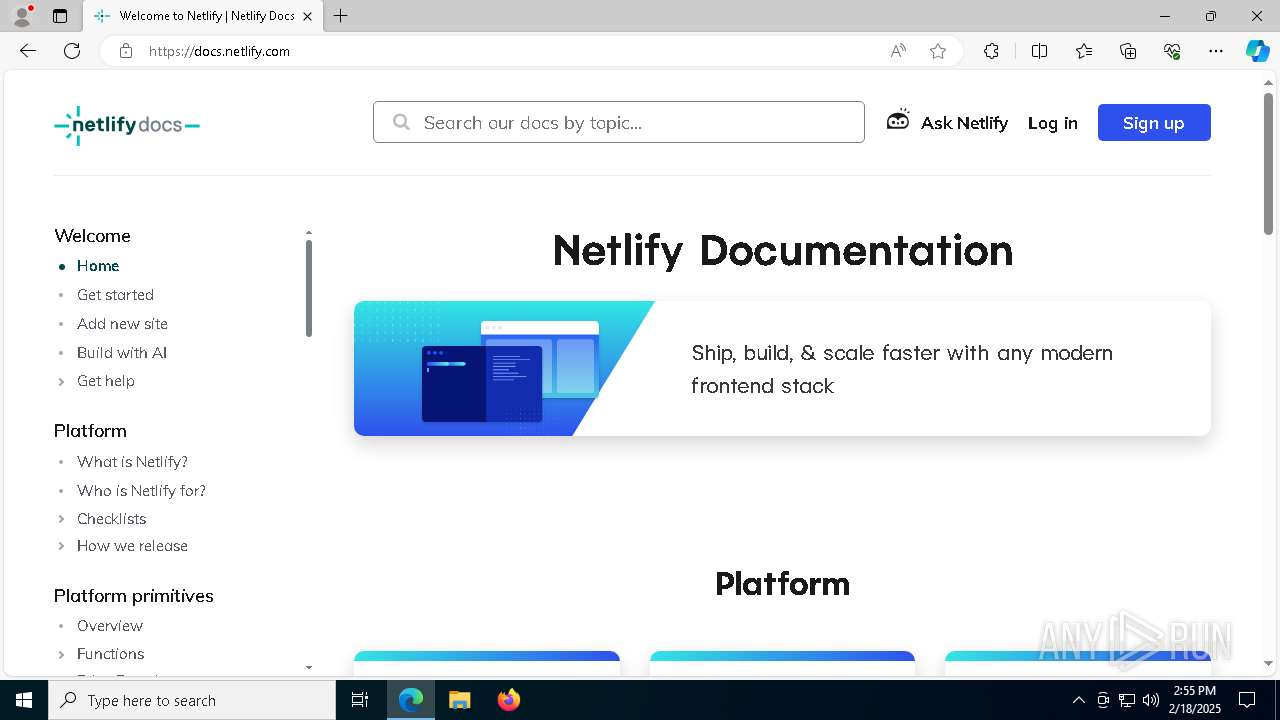
Task: Click the browser profile avatar icon
Action: [22, 16]
